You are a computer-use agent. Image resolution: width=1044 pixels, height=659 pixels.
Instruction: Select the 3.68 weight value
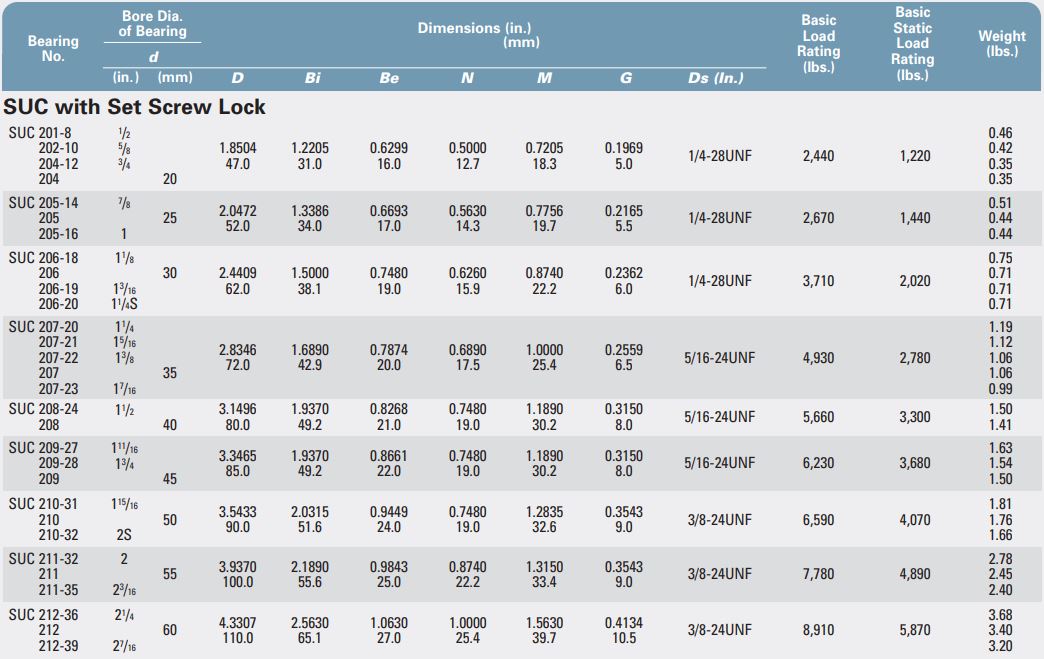click(x=1000, y=614)
